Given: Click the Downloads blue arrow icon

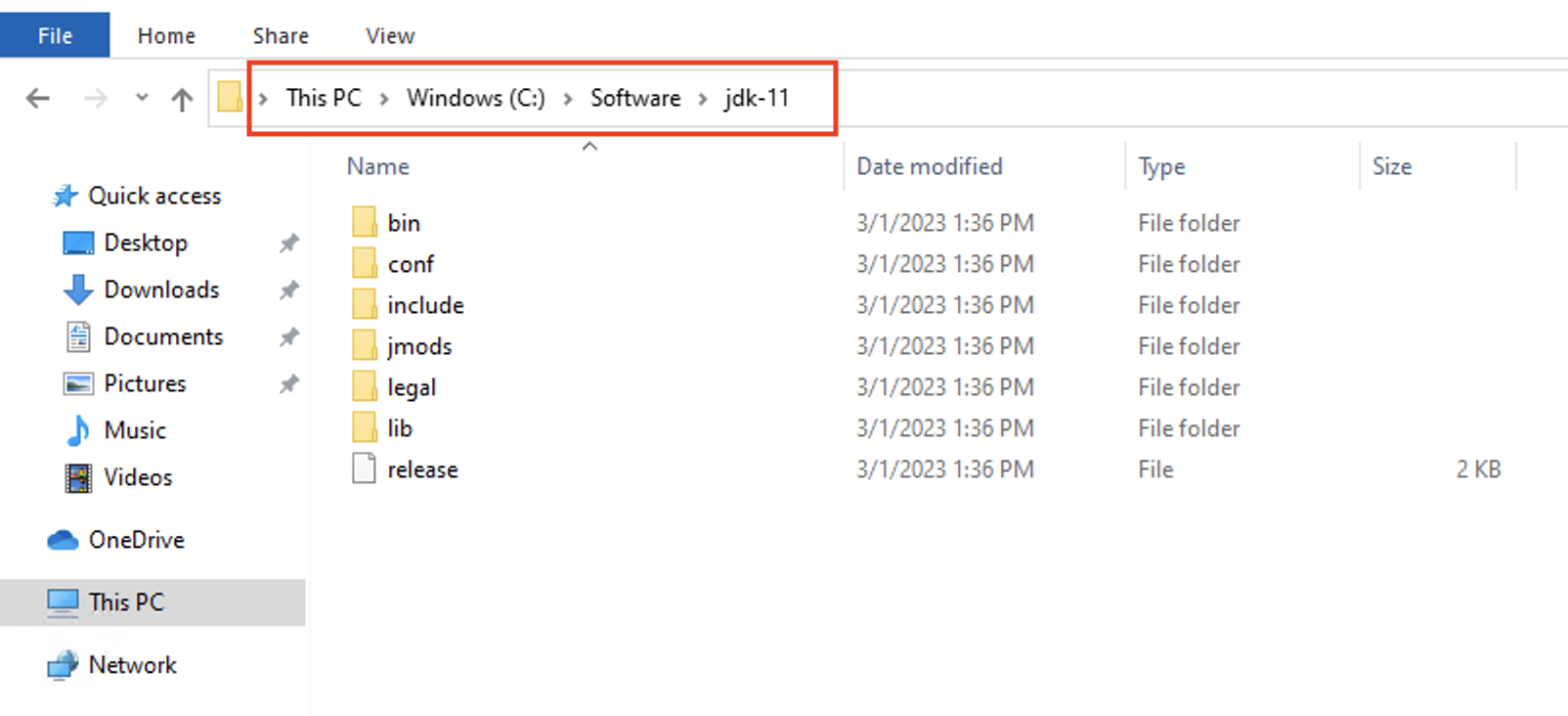Looking at the screenshot, I should [x=78, y=290].
